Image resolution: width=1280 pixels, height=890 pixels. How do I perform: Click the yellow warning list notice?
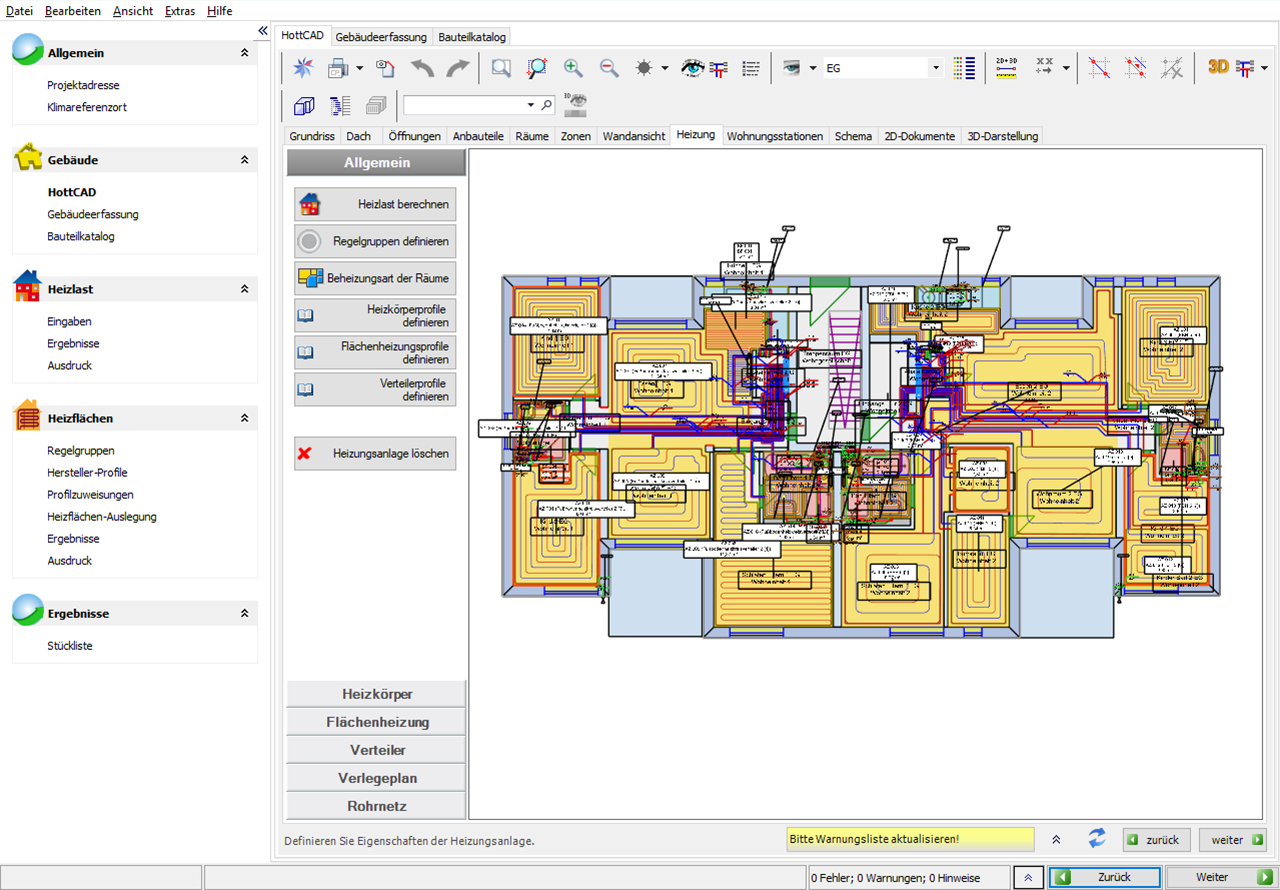click(x=910, y=839)
